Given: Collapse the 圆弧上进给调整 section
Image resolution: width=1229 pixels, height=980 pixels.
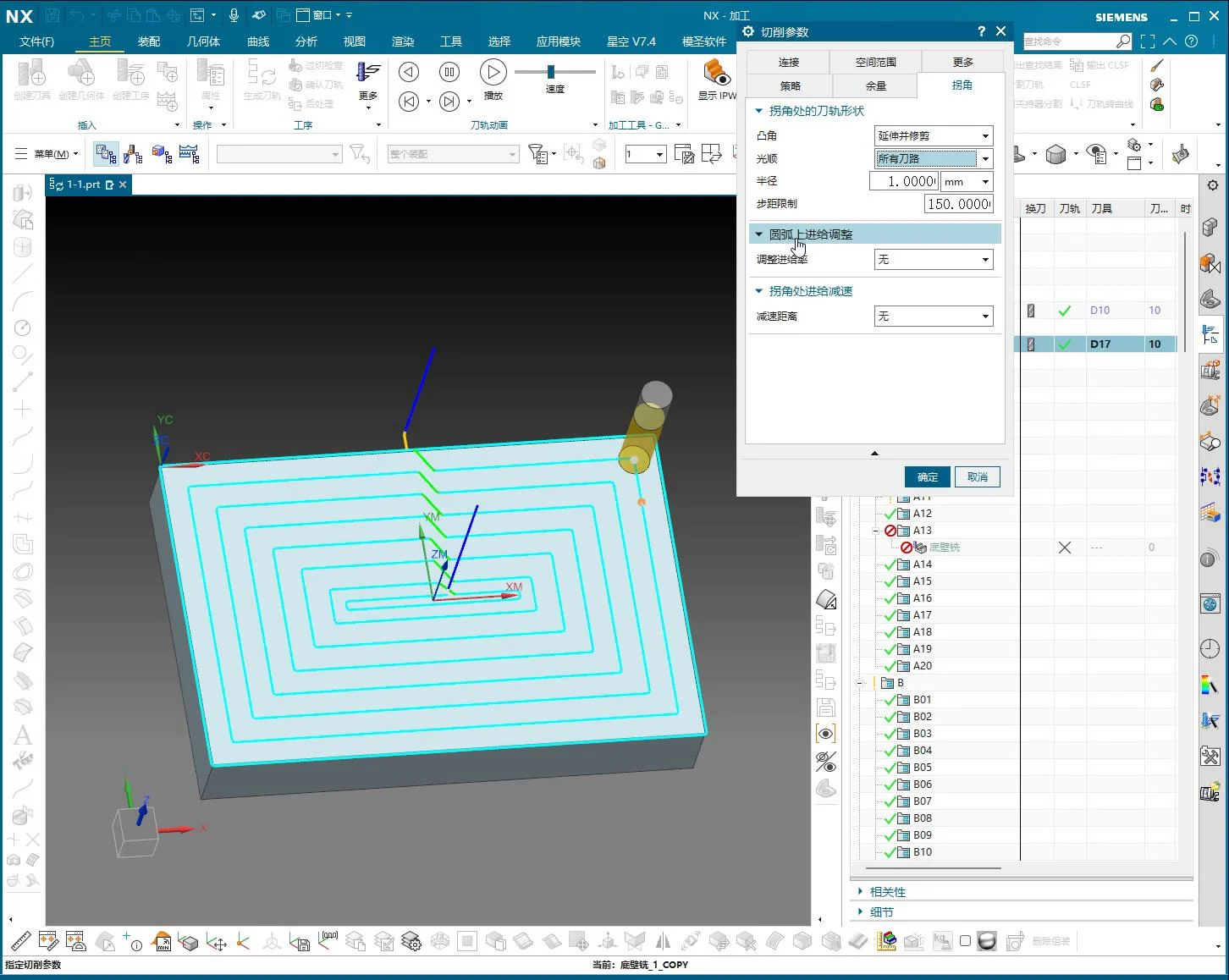Looking at the screenshot, I should [759, 234].
